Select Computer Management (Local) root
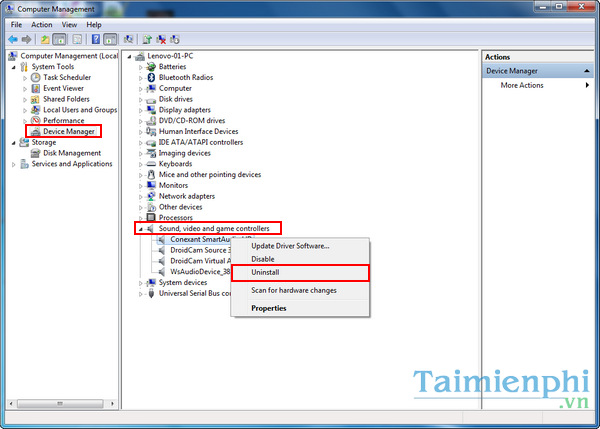 69,56
